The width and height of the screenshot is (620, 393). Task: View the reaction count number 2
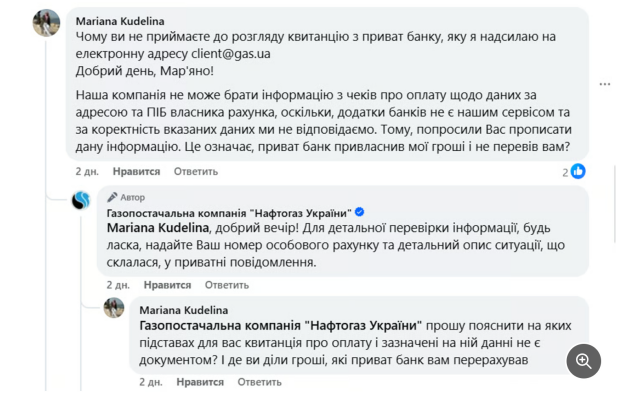(x=565, y=172)
